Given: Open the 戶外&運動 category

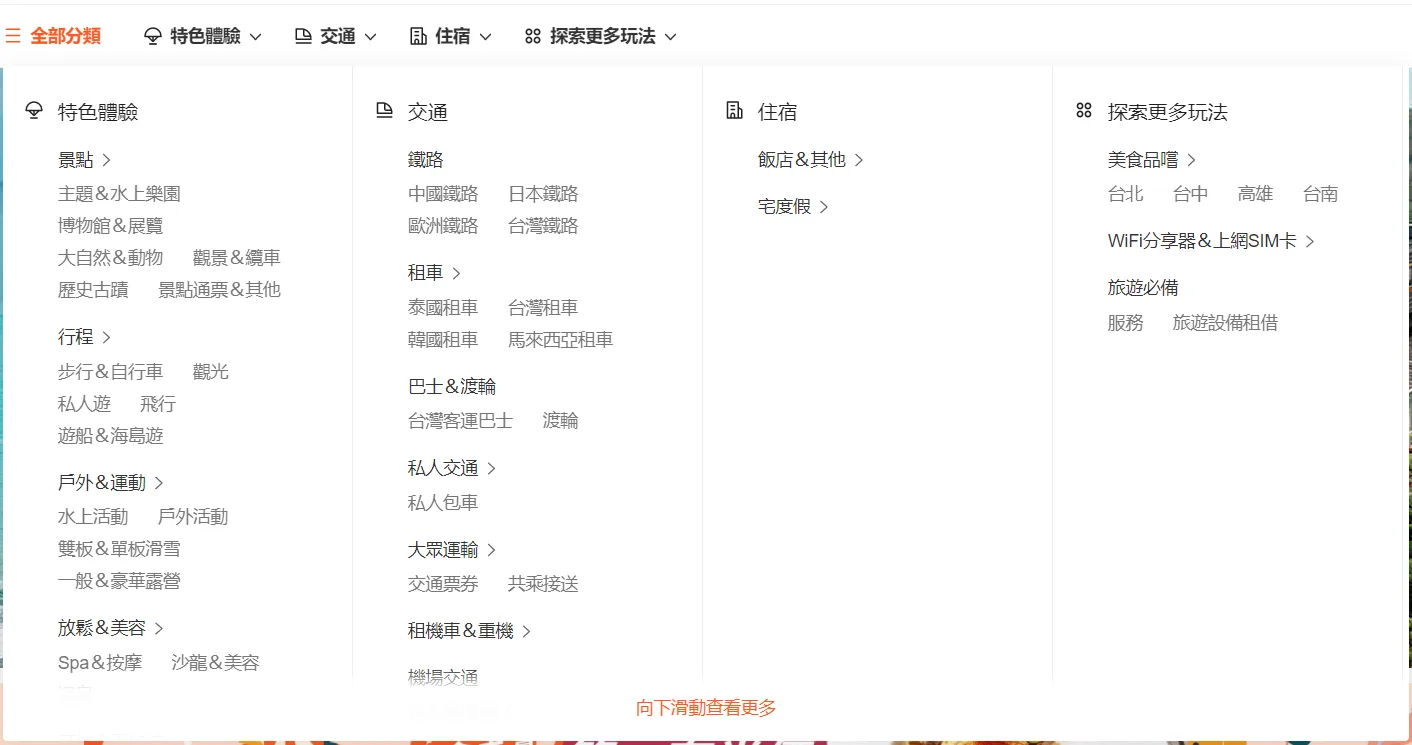Looking at the screenshot, I should click(110, 483).
